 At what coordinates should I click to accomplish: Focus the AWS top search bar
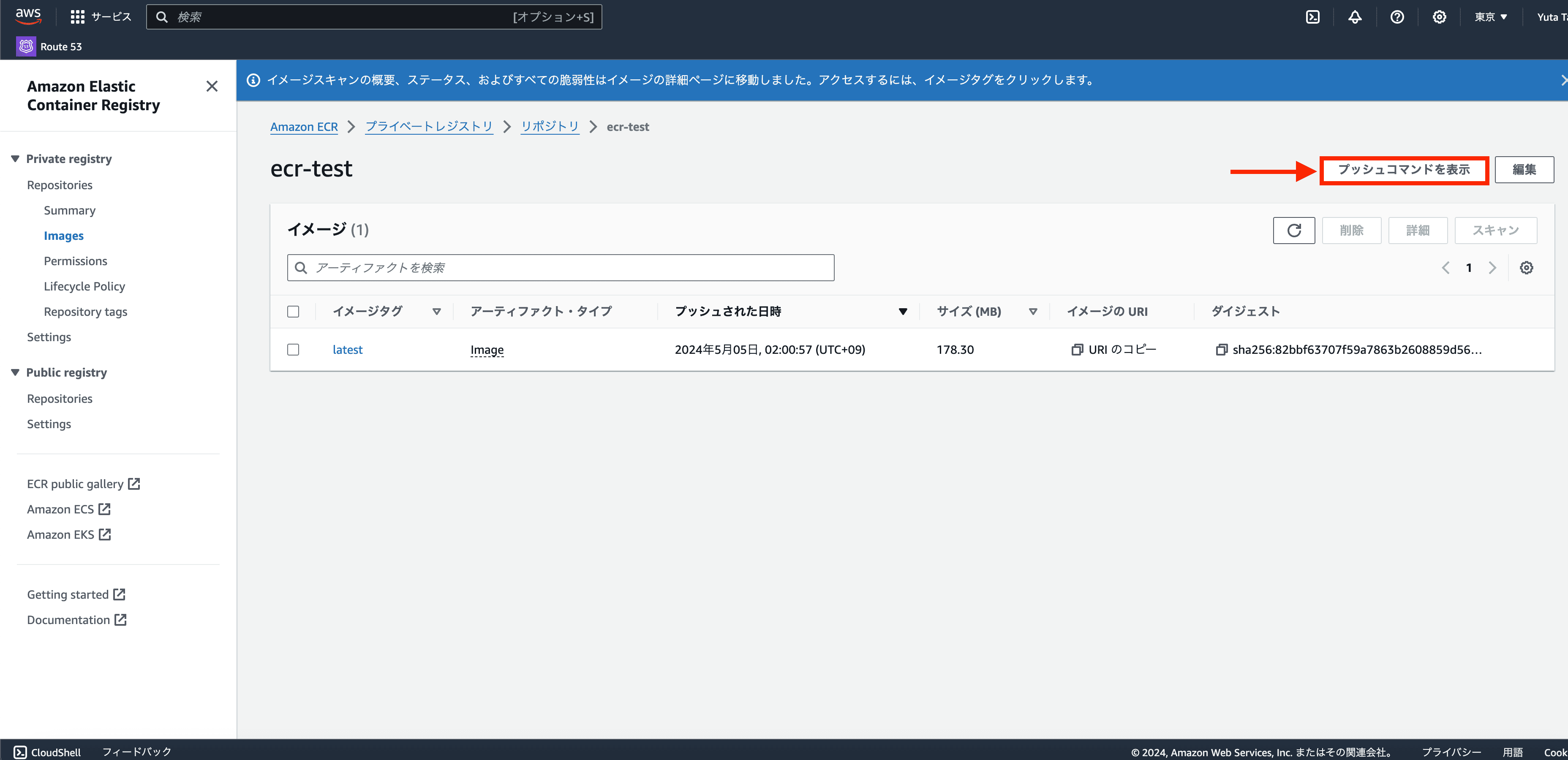pyautogui.click(x=374, y=17)
